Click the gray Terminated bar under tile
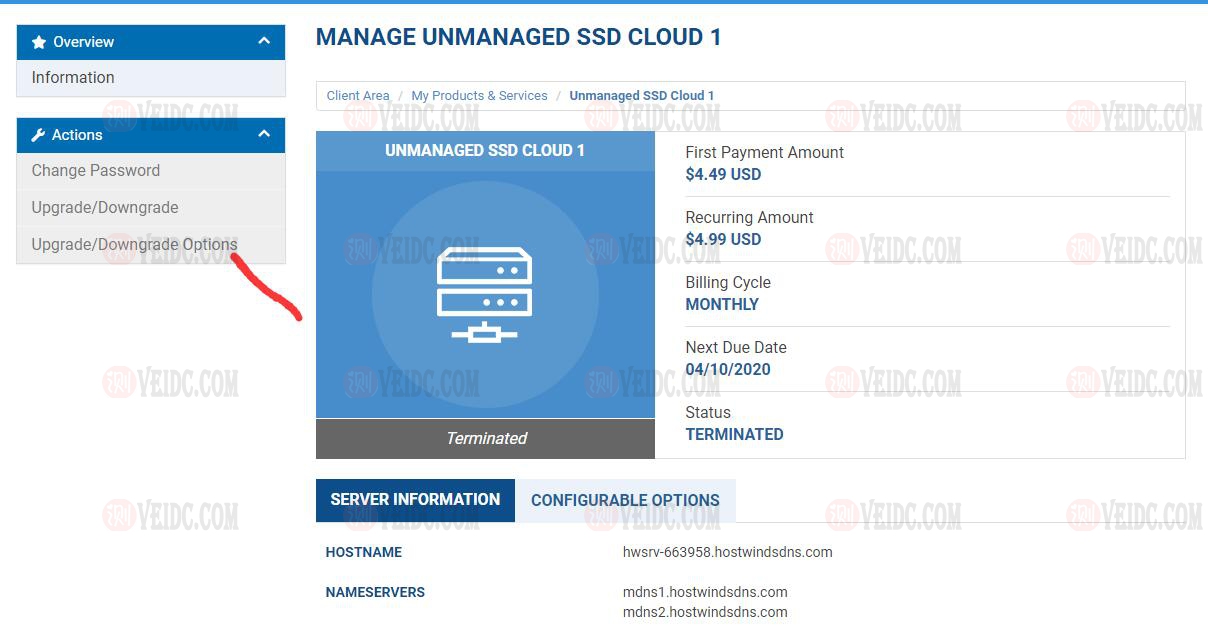This screenshot has width=1208, height=635. click(486, 438)
